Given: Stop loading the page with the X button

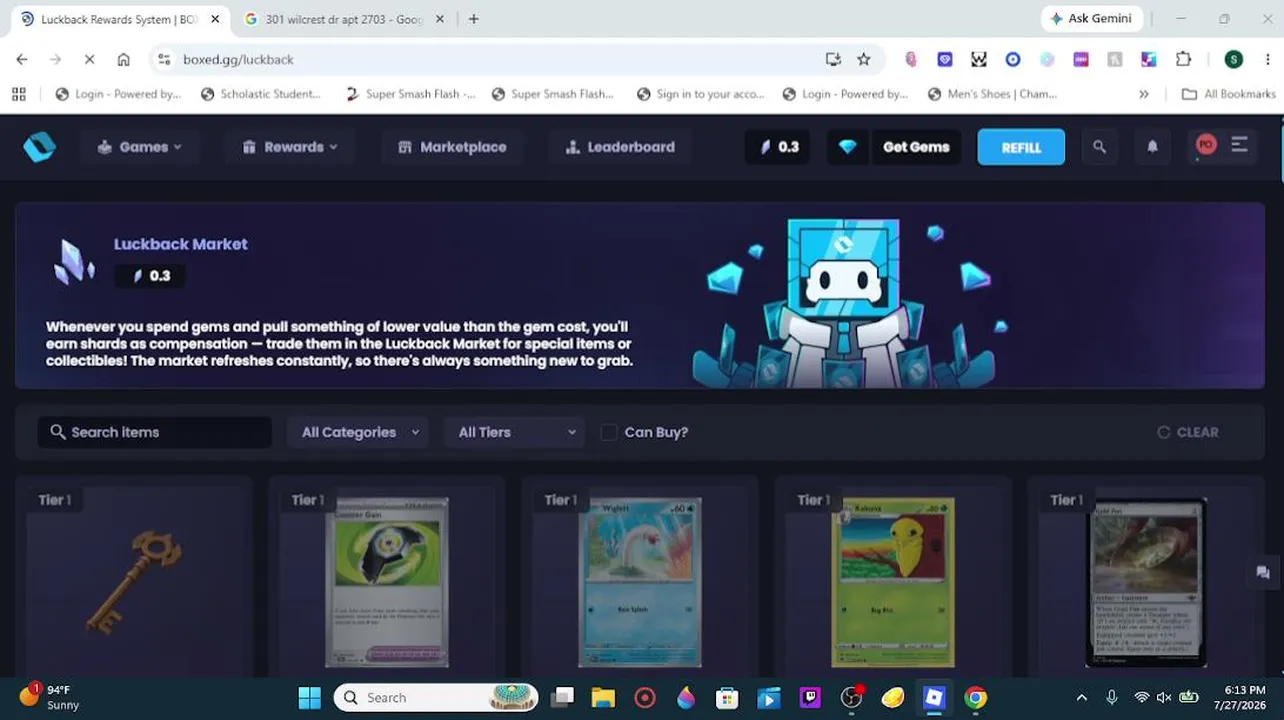Looking at the screenshot, I should pos(89,60).
